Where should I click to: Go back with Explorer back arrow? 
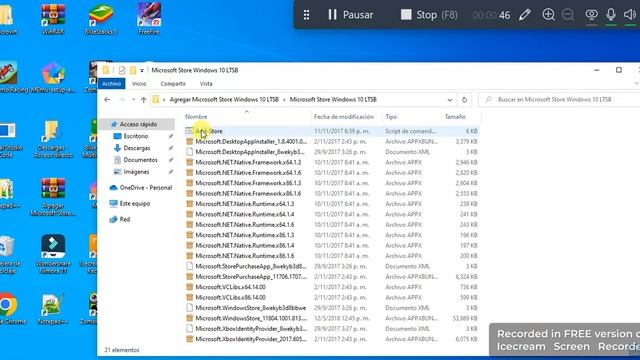pos(107,100)
